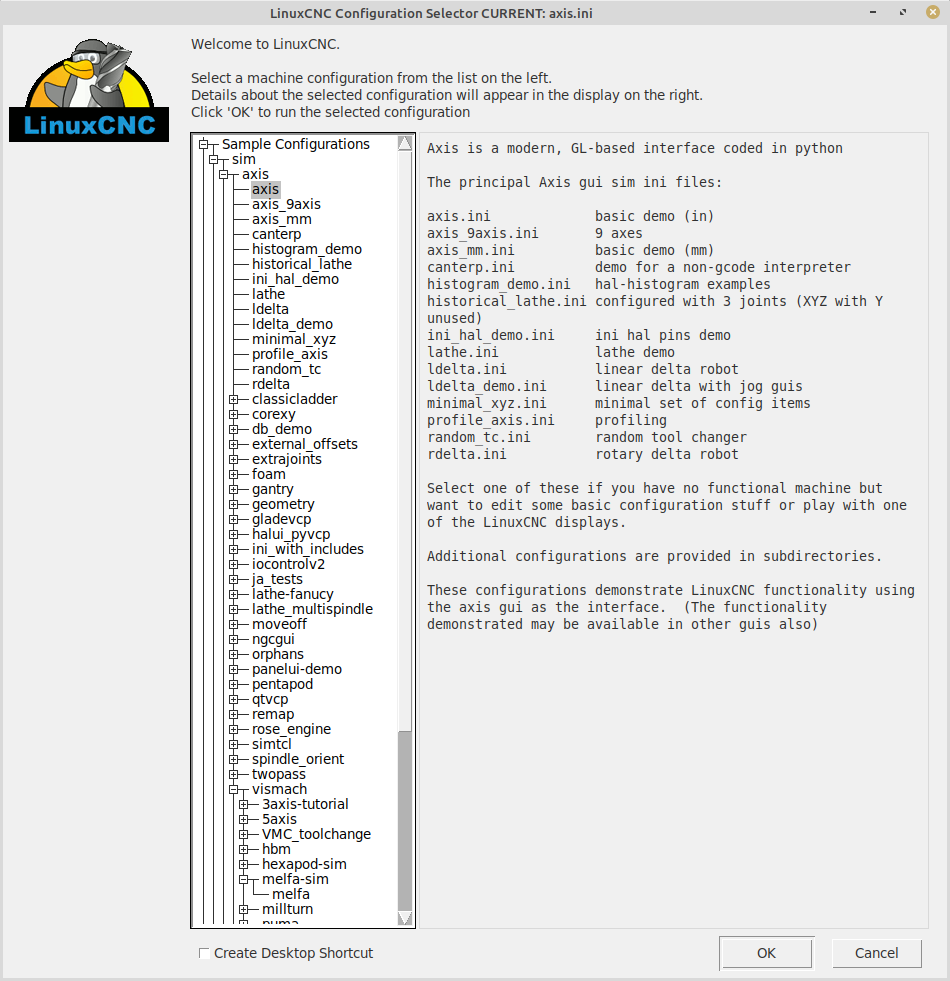Click the ini_with_includes tree item
Viewport: 950px width, 981px height.
(307, 549)
